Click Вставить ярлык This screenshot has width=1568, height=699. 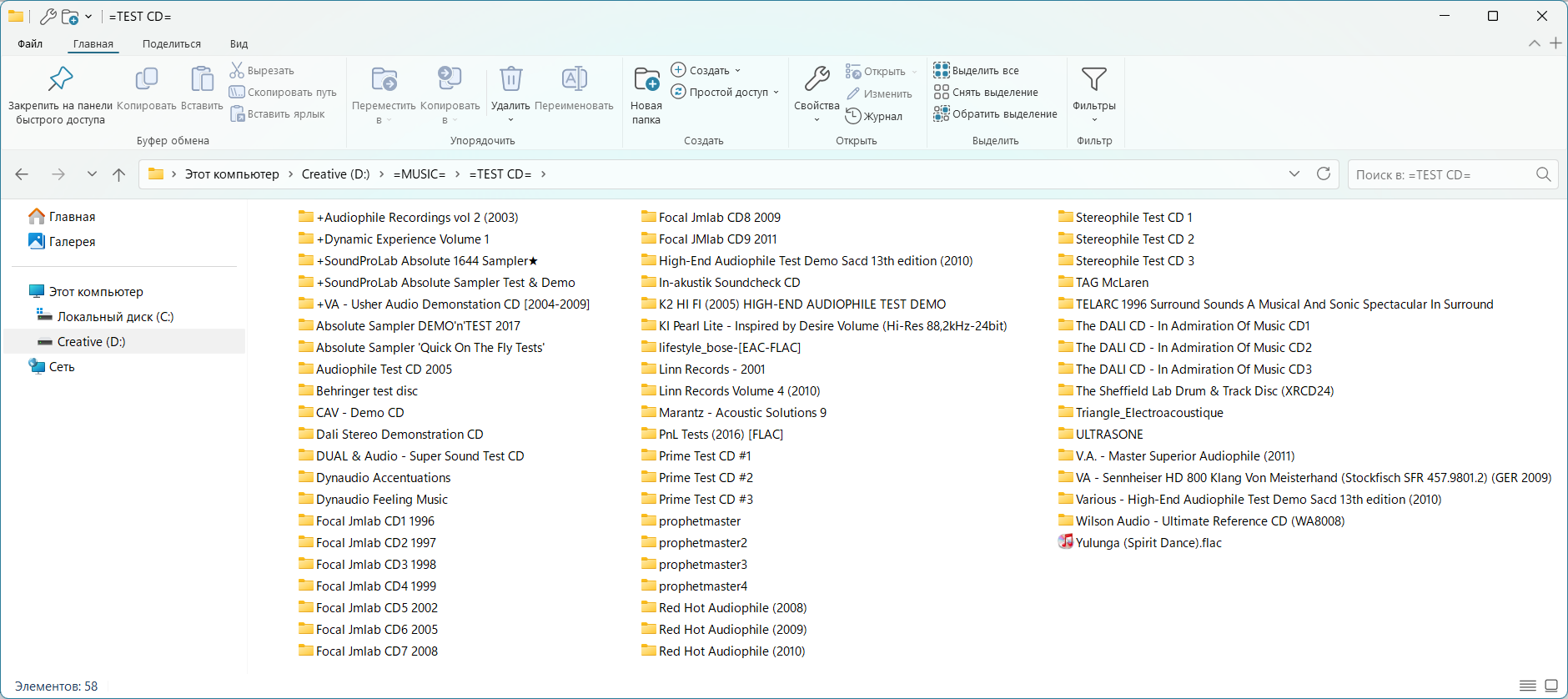278,113
